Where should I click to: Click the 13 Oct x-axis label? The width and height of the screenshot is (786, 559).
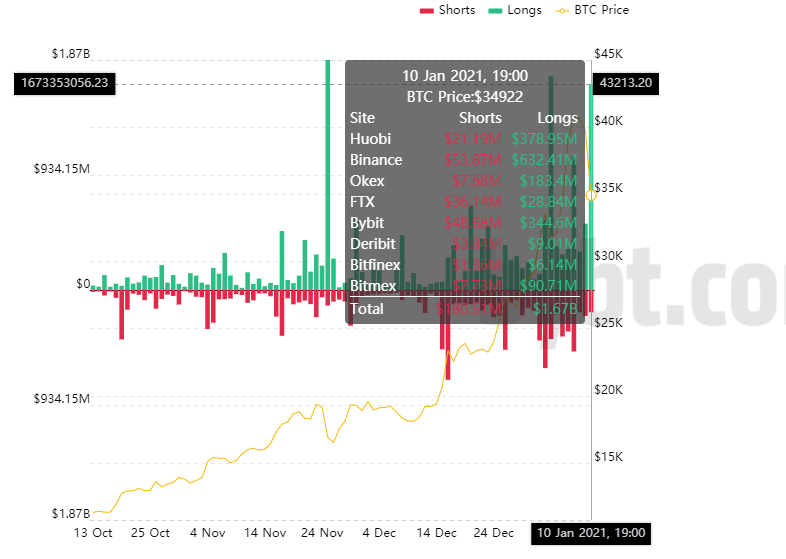[93, 533]
